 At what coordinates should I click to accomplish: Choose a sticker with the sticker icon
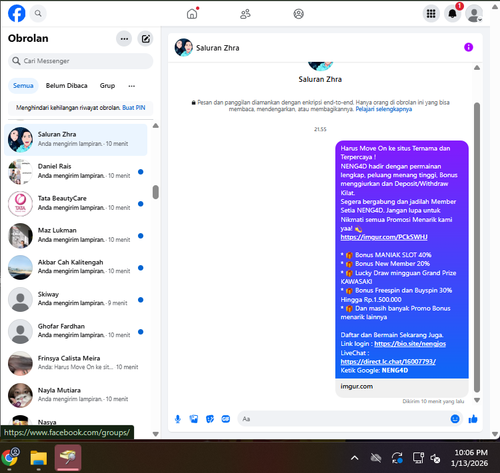[210, 419]
